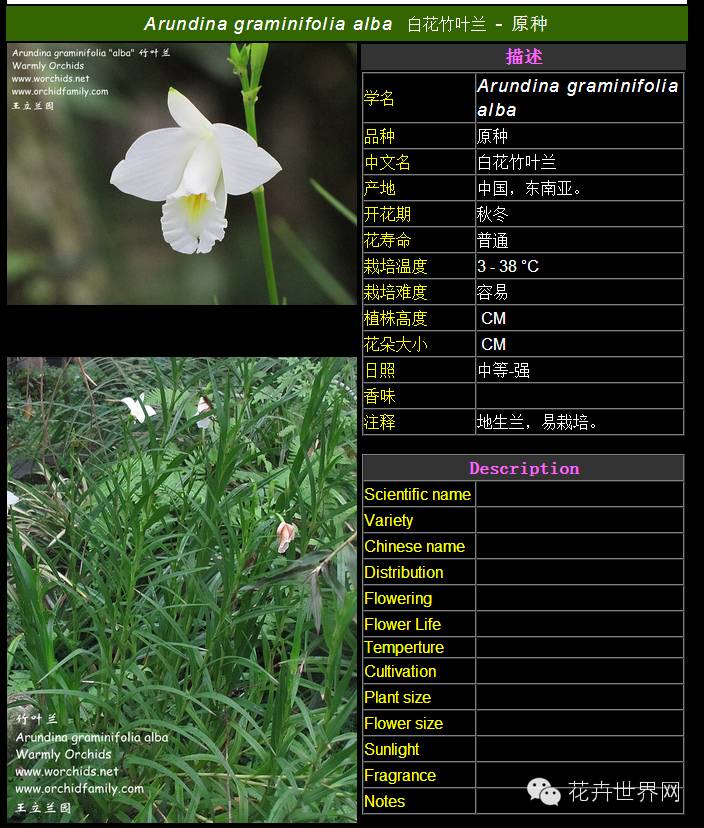Click the empty Sunlight value field
Image resolution: width=704 pixels, height=828 pixels.
tap(579, 749)
